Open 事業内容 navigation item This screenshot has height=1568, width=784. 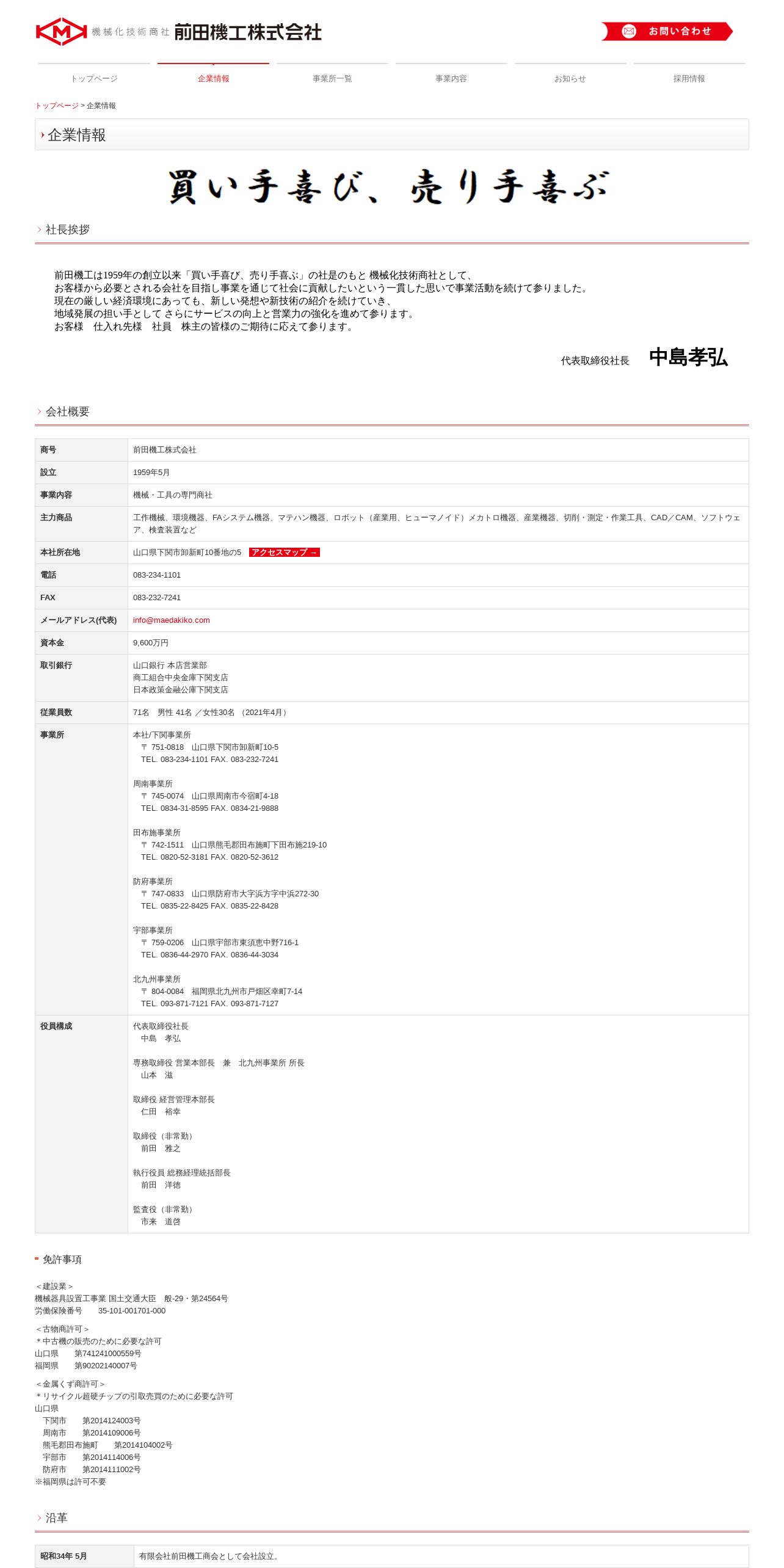coord(451,79)
